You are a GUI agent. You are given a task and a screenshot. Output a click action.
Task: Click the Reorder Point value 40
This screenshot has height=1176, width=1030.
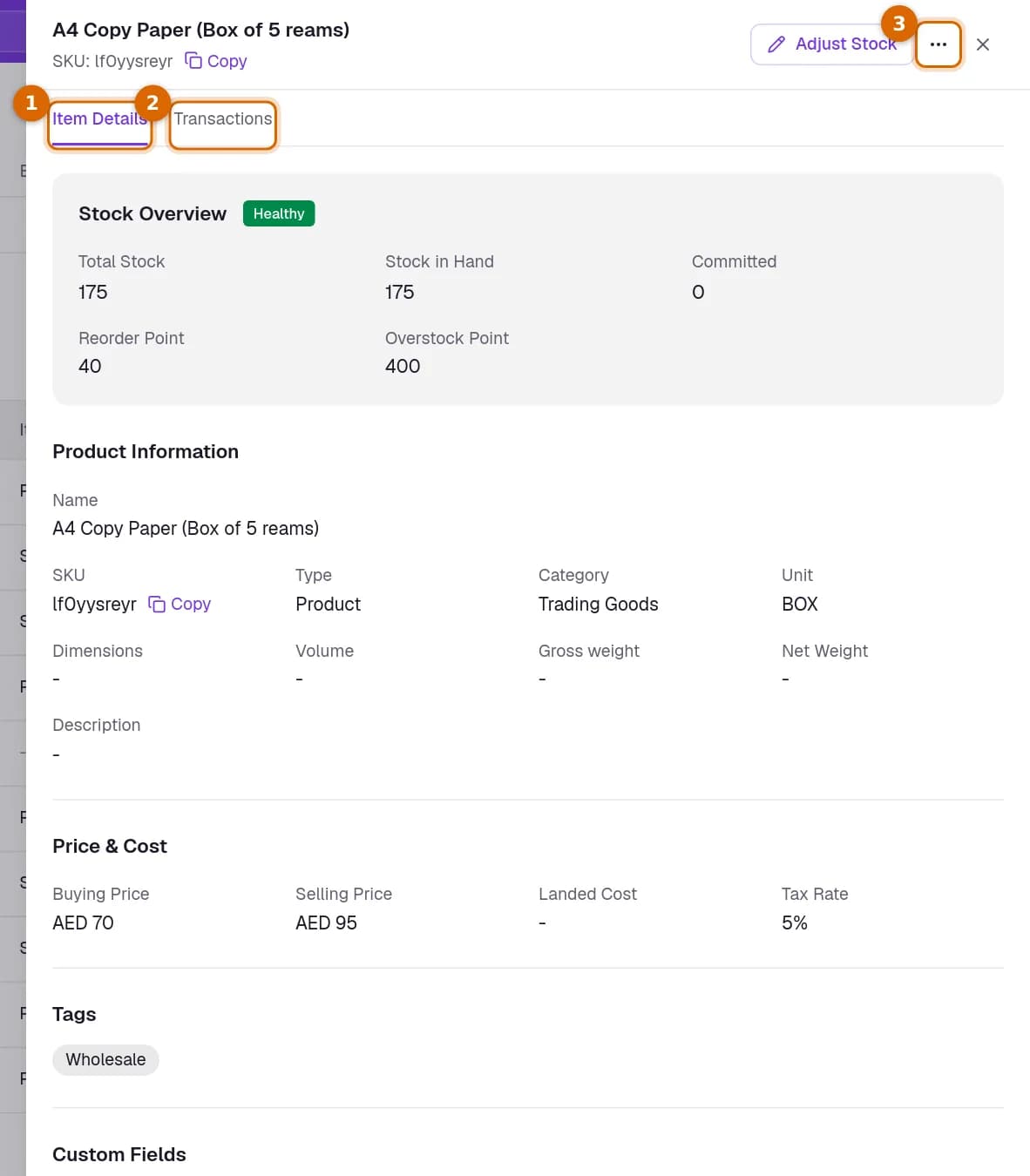(x=90, y=367)
